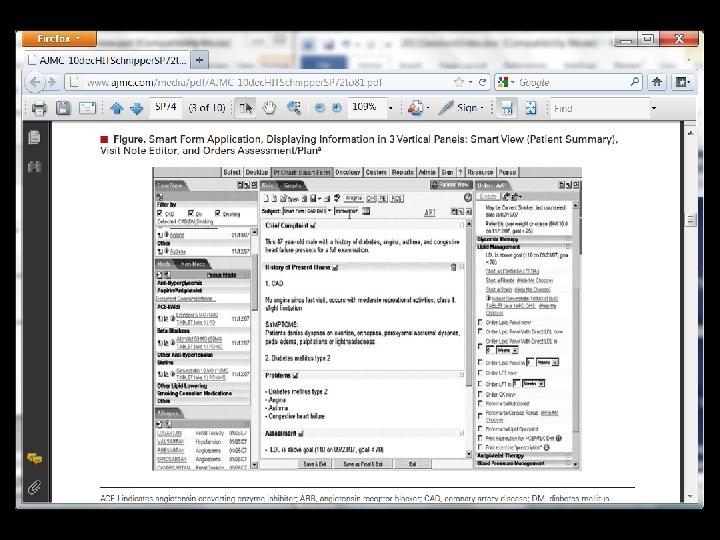Viewport: 720px width, 540px height.
Task: Select the Admin tab in the figure
Action: 427,172
